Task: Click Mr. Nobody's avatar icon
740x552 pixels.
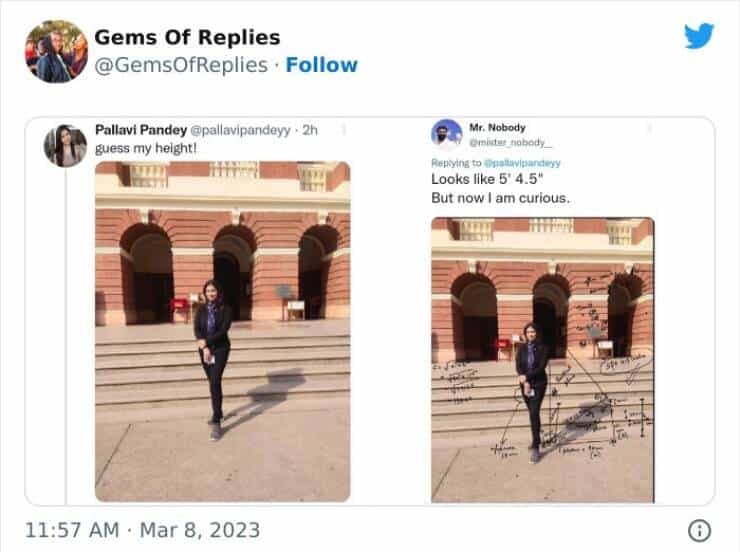Action: pos(447,134)
